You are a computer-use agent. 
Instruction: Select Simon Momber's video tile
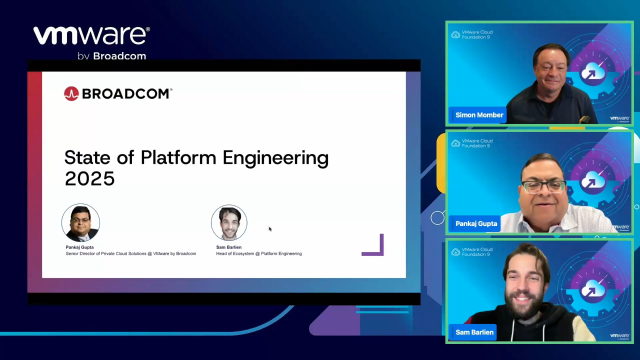pos(540,73)
